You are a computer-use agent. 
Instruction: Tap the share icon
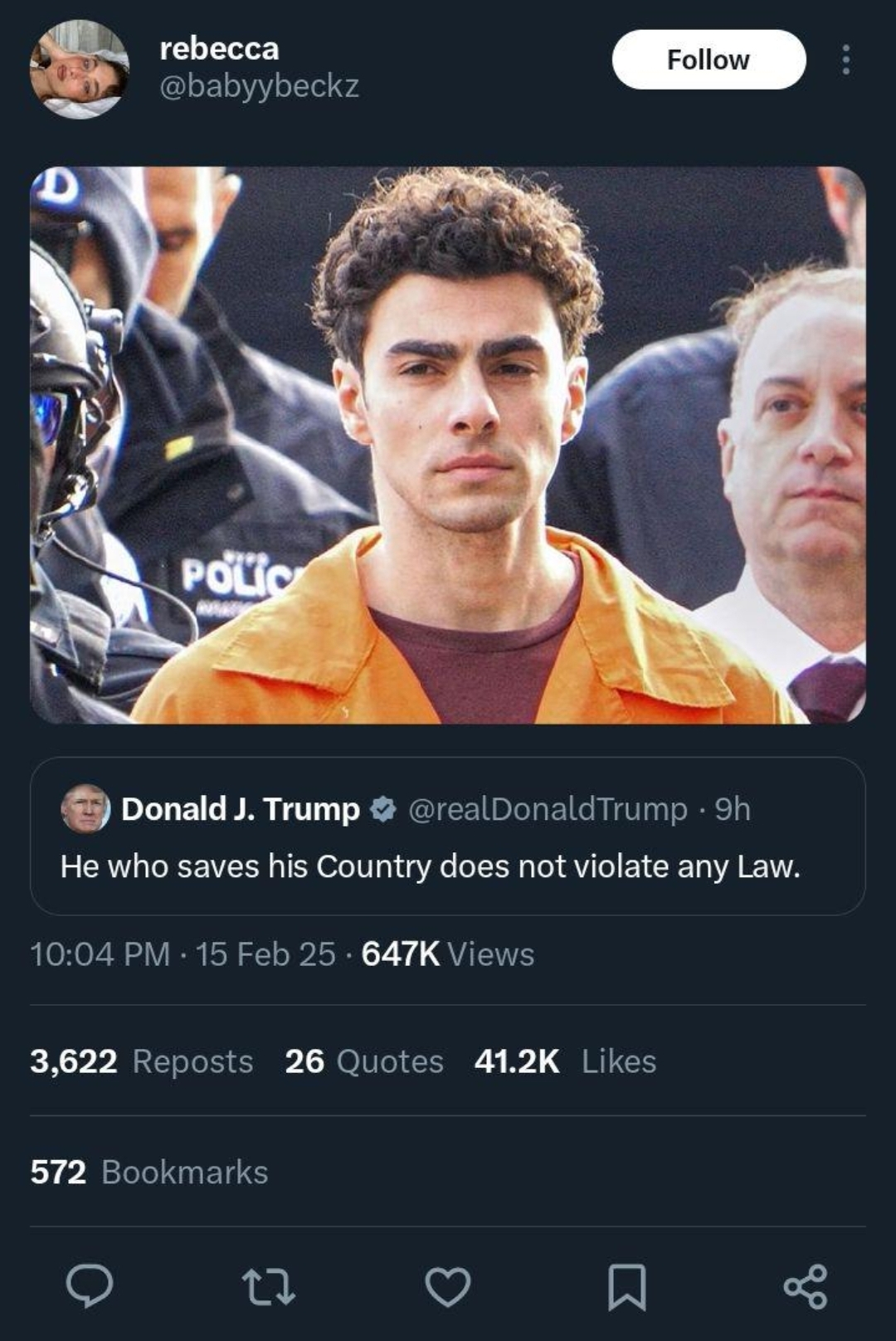tap(806, 1286)
